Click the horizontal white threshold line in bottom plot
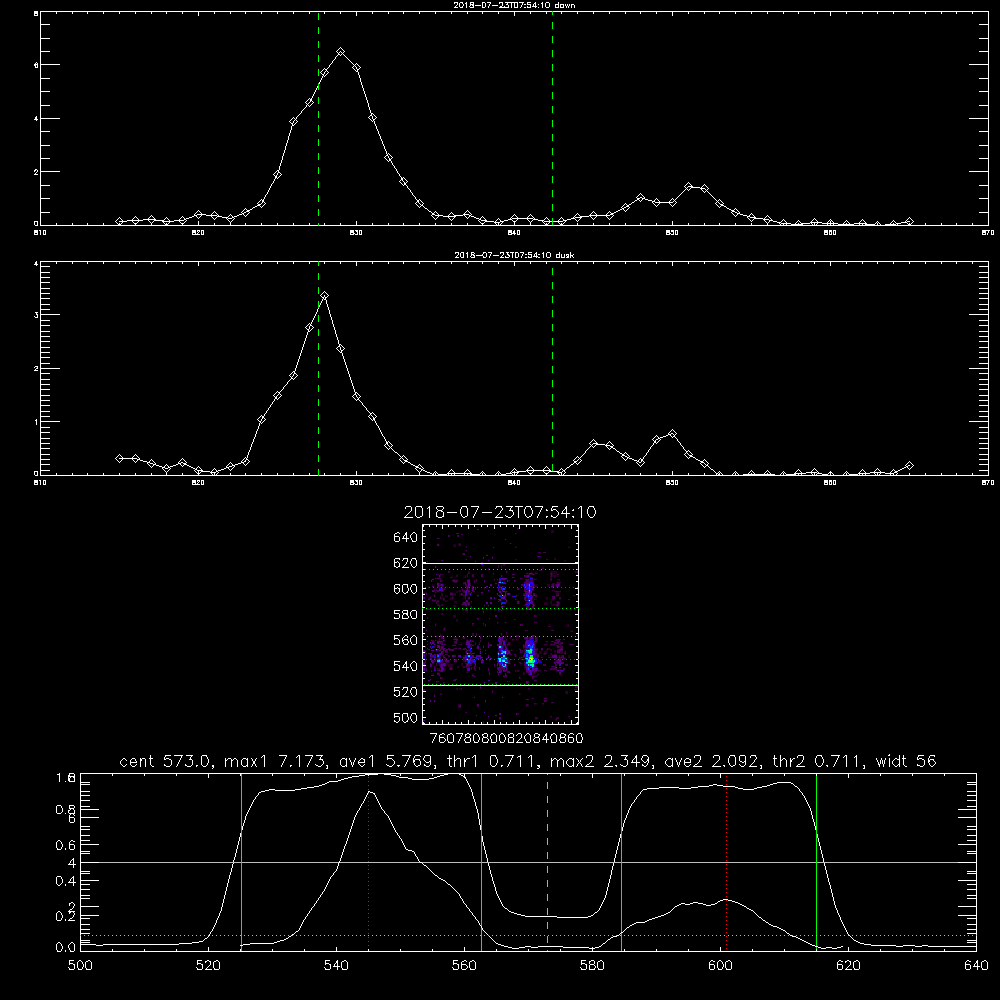Viewport: 1000px width, 1000px height. (x=528, y=862)
